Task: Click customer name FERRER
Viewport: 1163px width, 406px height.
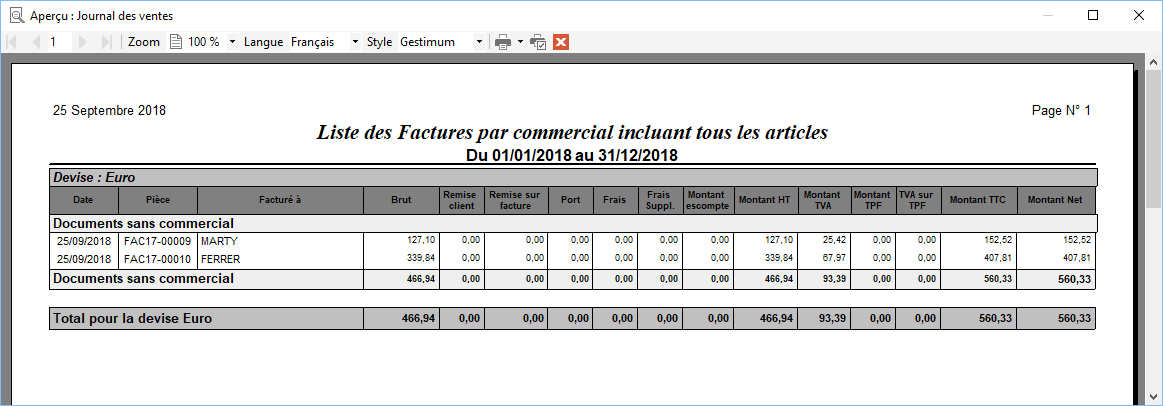Action: point(221,259)
